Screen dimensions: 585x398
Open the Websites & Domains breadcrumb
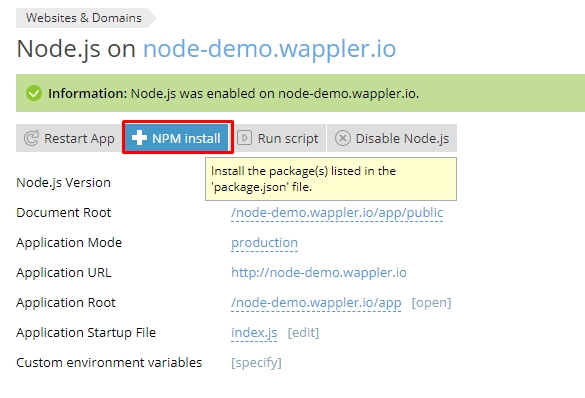84,18
